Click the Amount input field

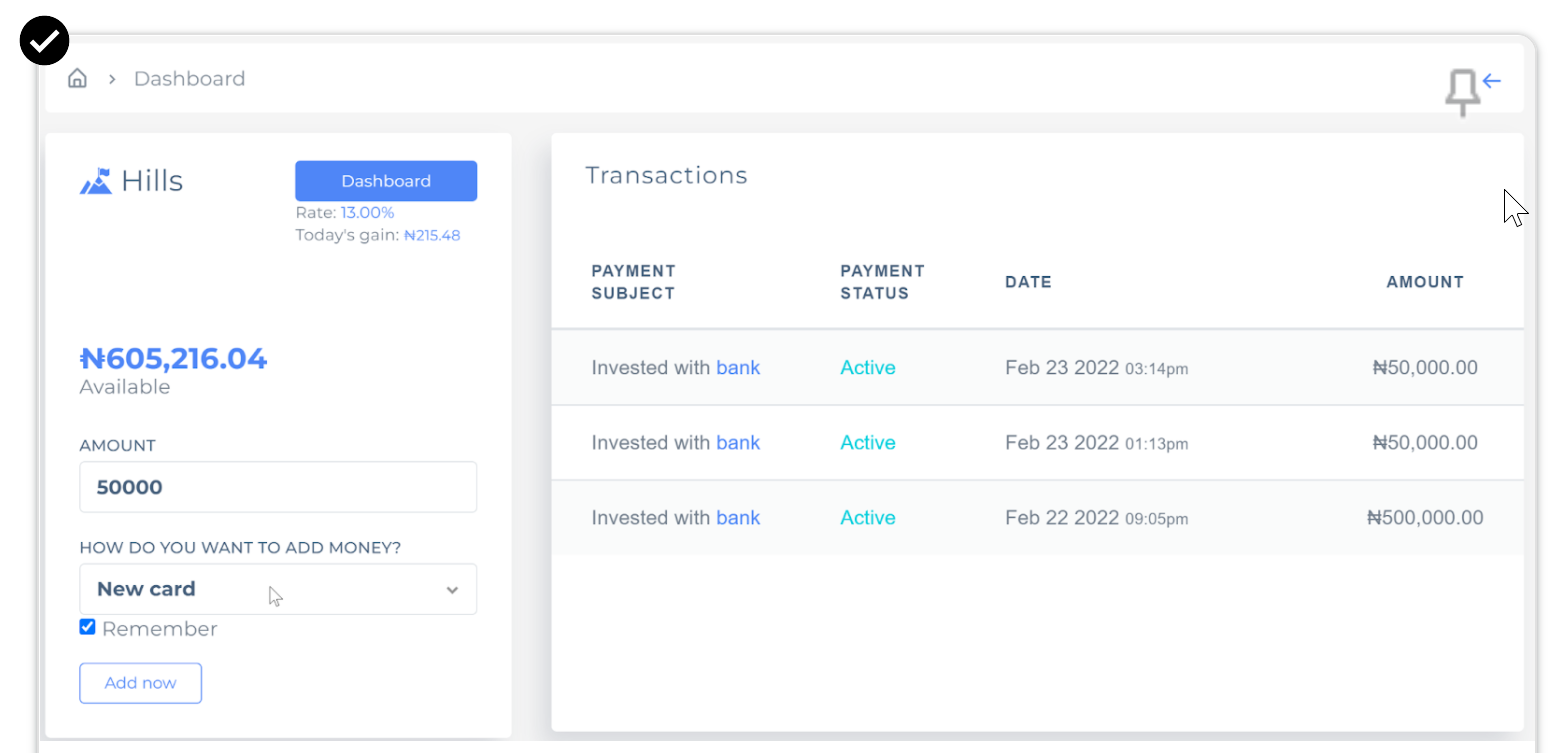278,487
